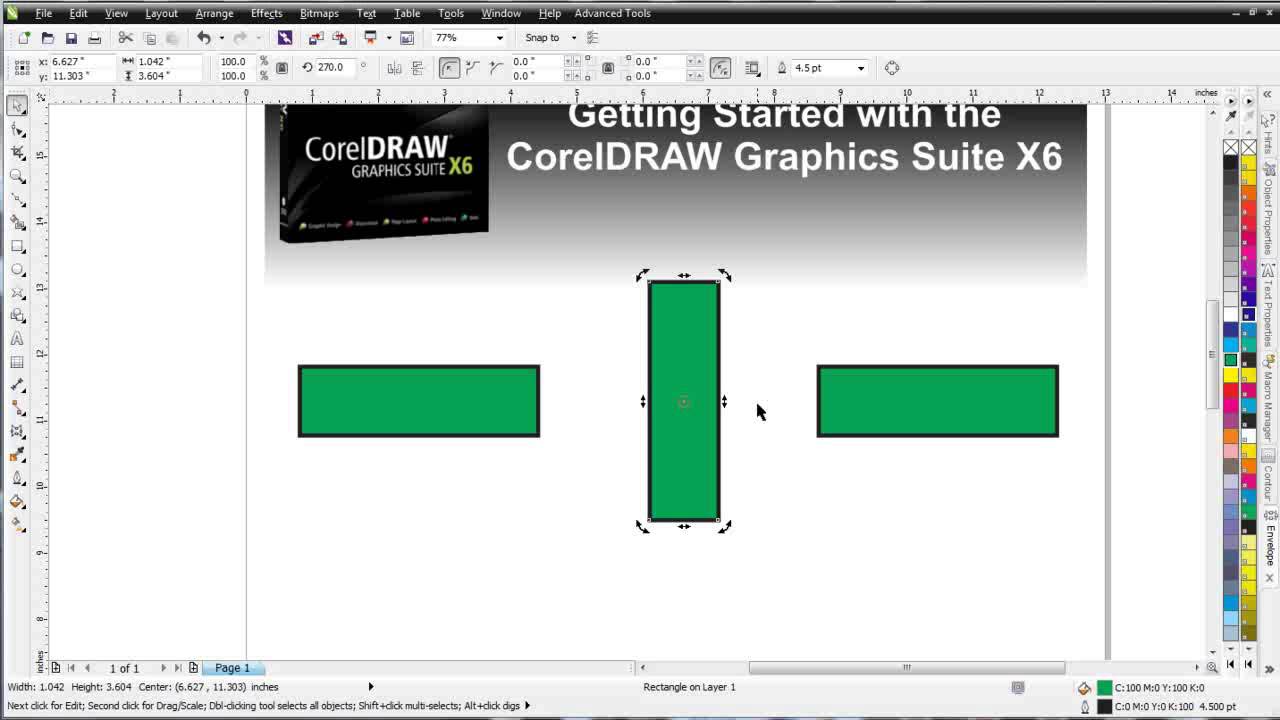Screen dimensions: 1280x720
Task: Expand the hint text arrow in status bar
Action: click(x=527, y=706)
